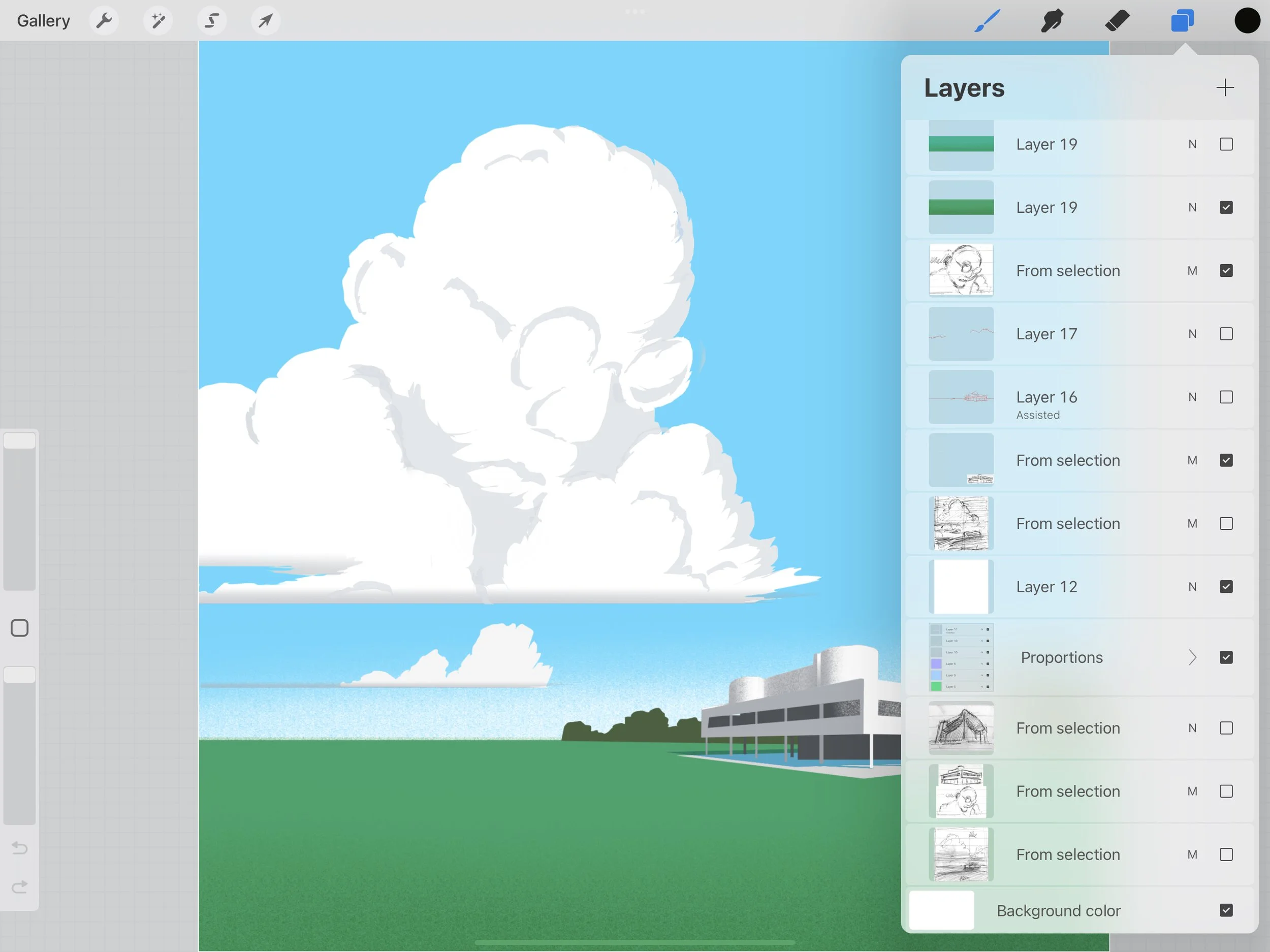The image size is (1270, 952).
Task: Open the Layers panel icon
Action: coord(1182,20)
